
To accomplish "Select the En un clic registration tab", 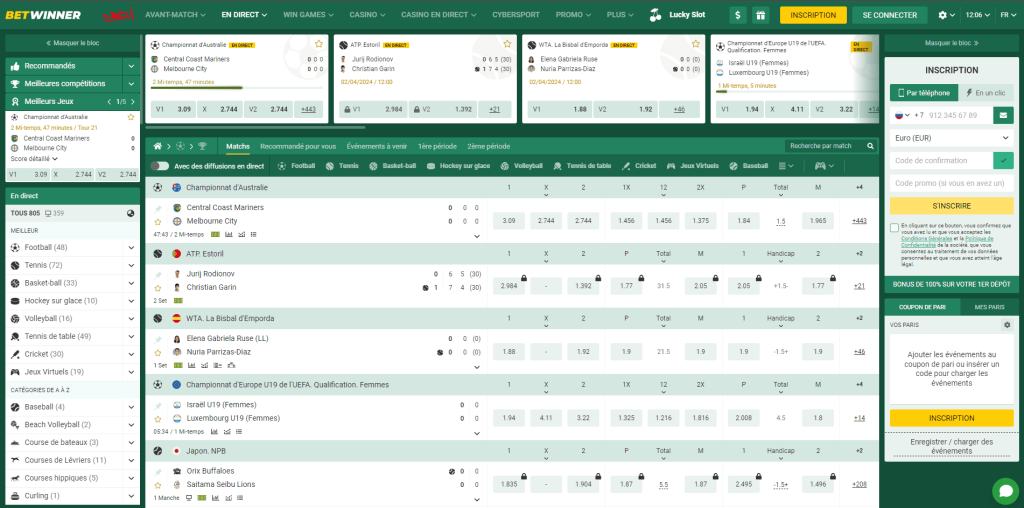I will pos(985,93).
